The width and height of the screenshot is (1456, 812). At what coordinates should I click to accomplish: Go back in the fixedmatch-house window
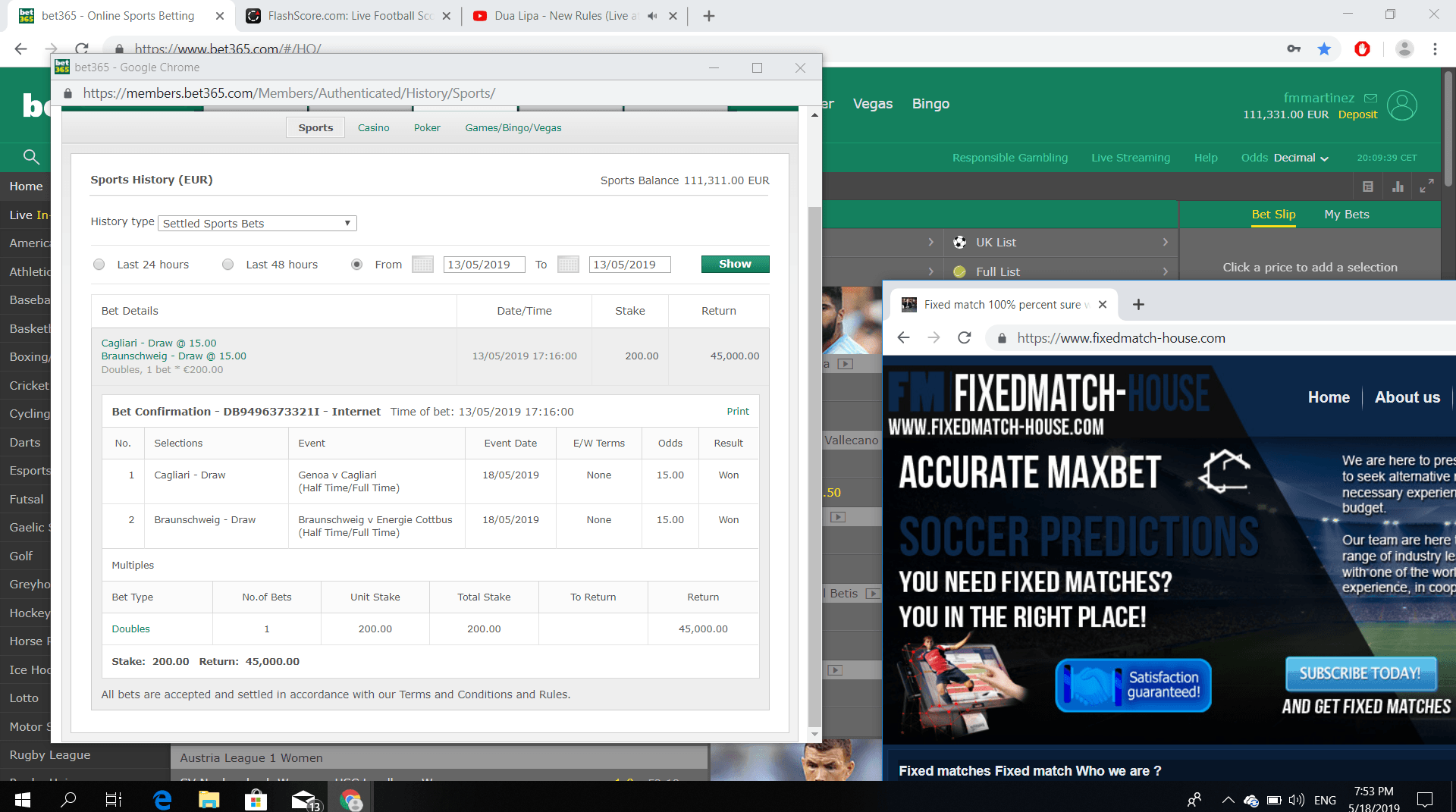point(903,338)
